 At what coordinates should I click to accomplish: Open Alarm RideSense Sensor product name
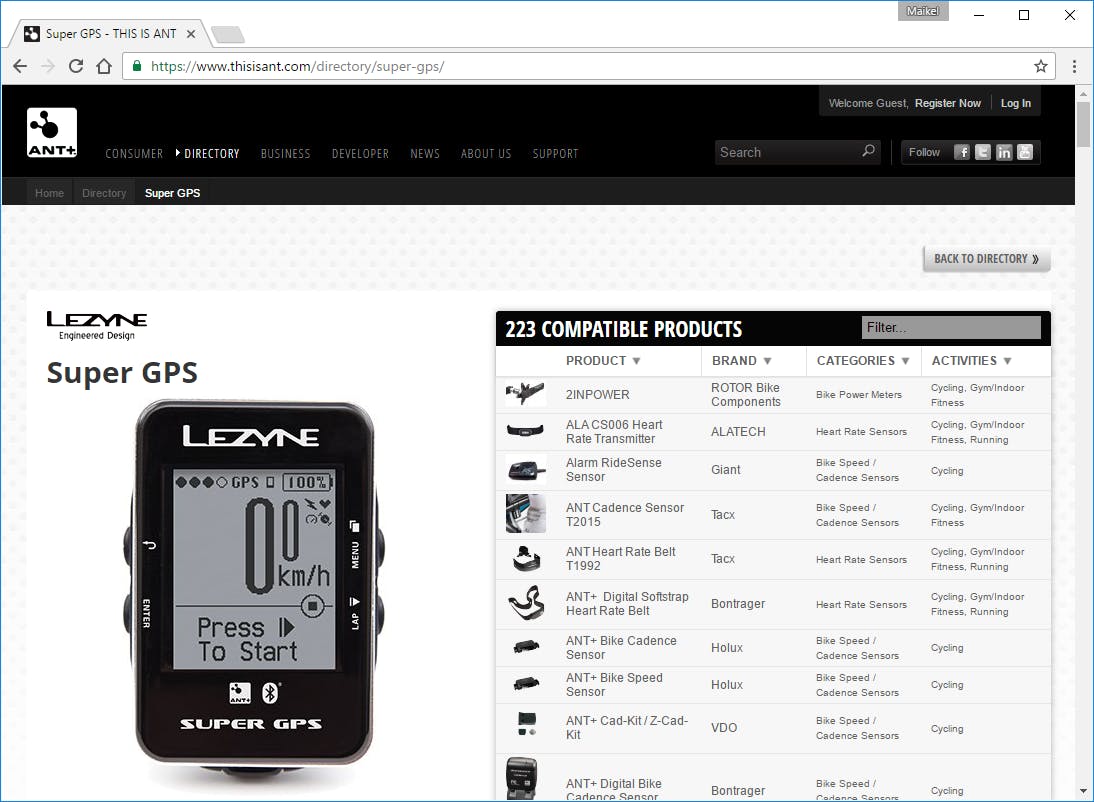click(613, 470)
